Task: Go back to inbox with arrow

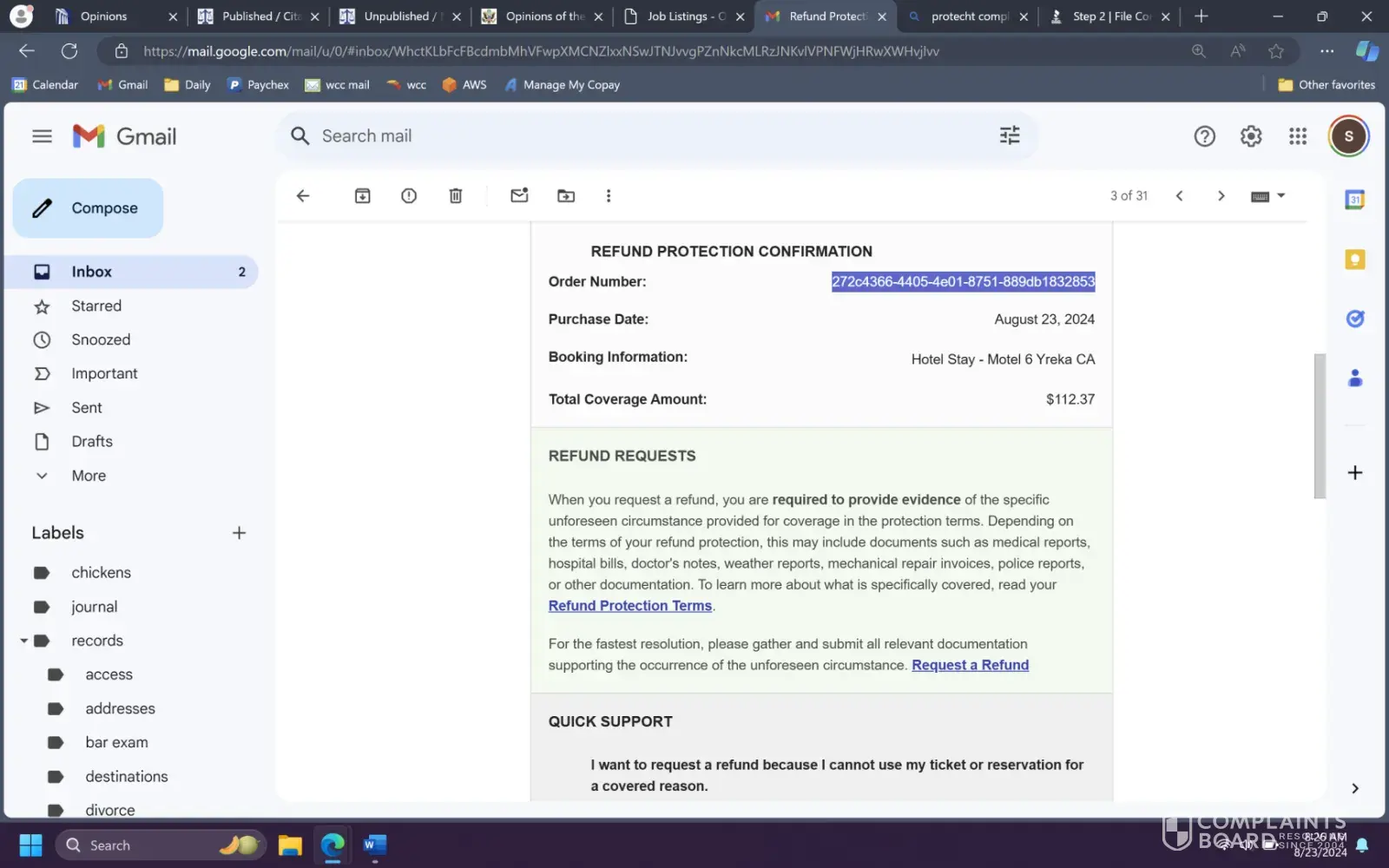Action: pyautogui.click(x=303, y=196)
